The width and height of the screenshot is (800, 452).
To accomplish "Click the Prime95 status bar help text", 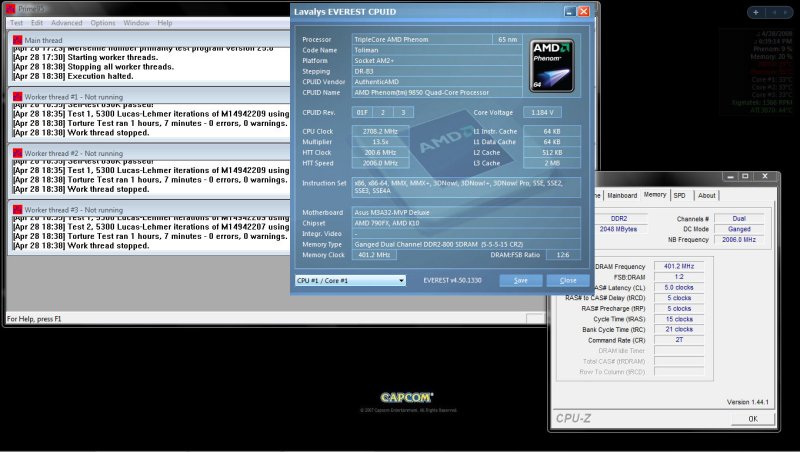I will pos(34,319).
